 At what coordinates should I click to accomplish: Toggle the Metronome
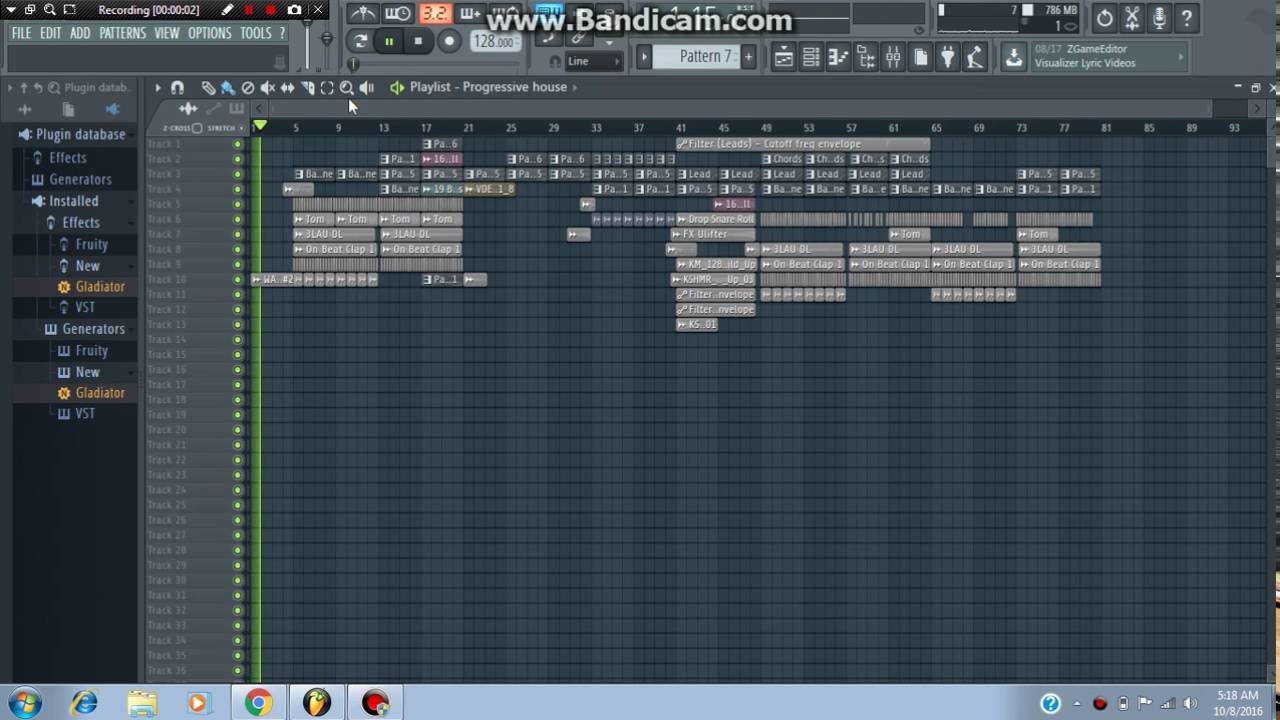tap(361, 13)
